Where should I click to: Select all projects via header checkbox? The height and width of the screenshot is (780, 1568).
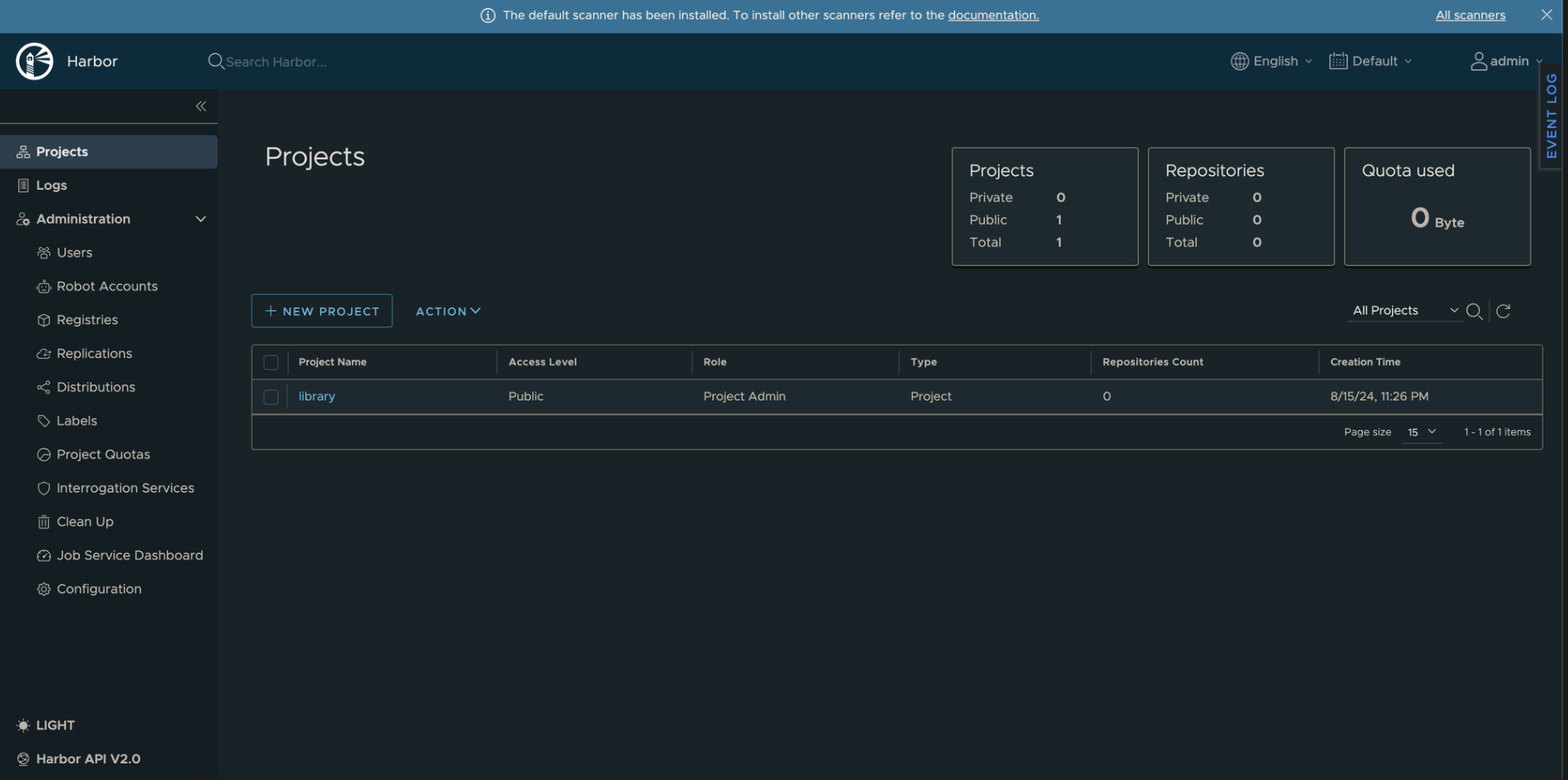271,363
